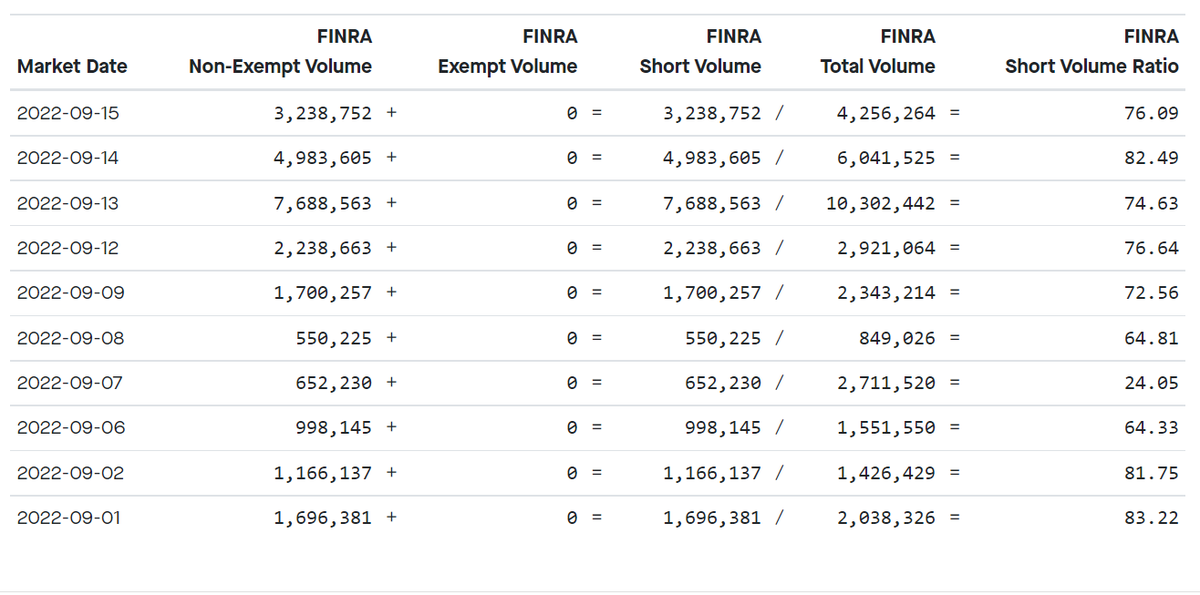
Task: Click the 2022-09-01 date cell
Action: [x=68, y=518]
